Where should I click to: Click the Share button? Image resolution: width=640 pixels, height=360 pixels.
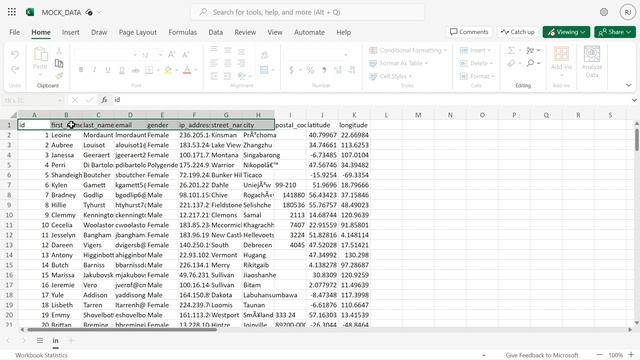pyautogui.click(x=615, y=32)
